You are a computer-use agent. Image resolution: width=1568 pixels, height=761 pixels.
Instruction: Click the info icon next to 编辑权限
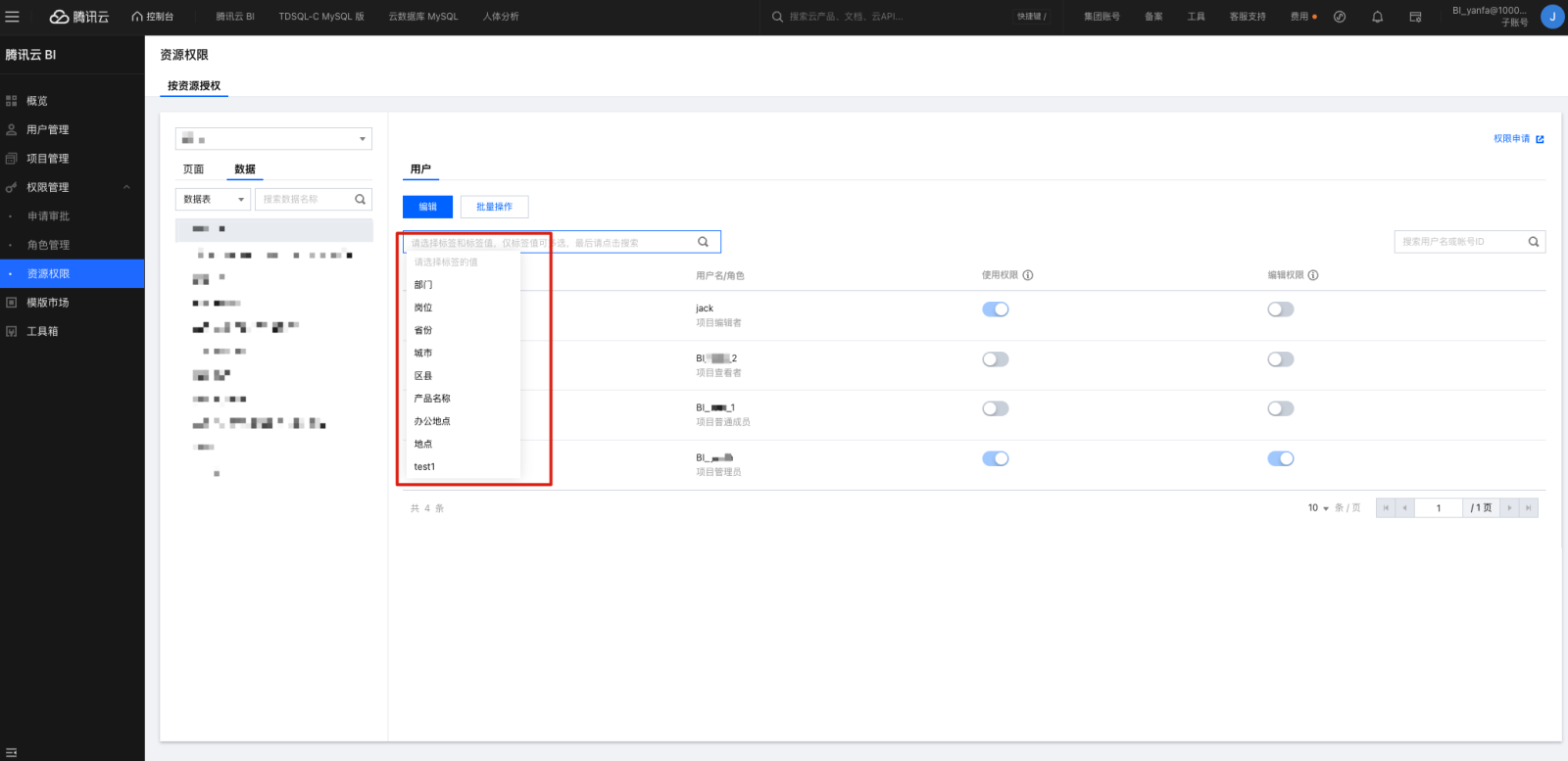[x=1313, y=275]
